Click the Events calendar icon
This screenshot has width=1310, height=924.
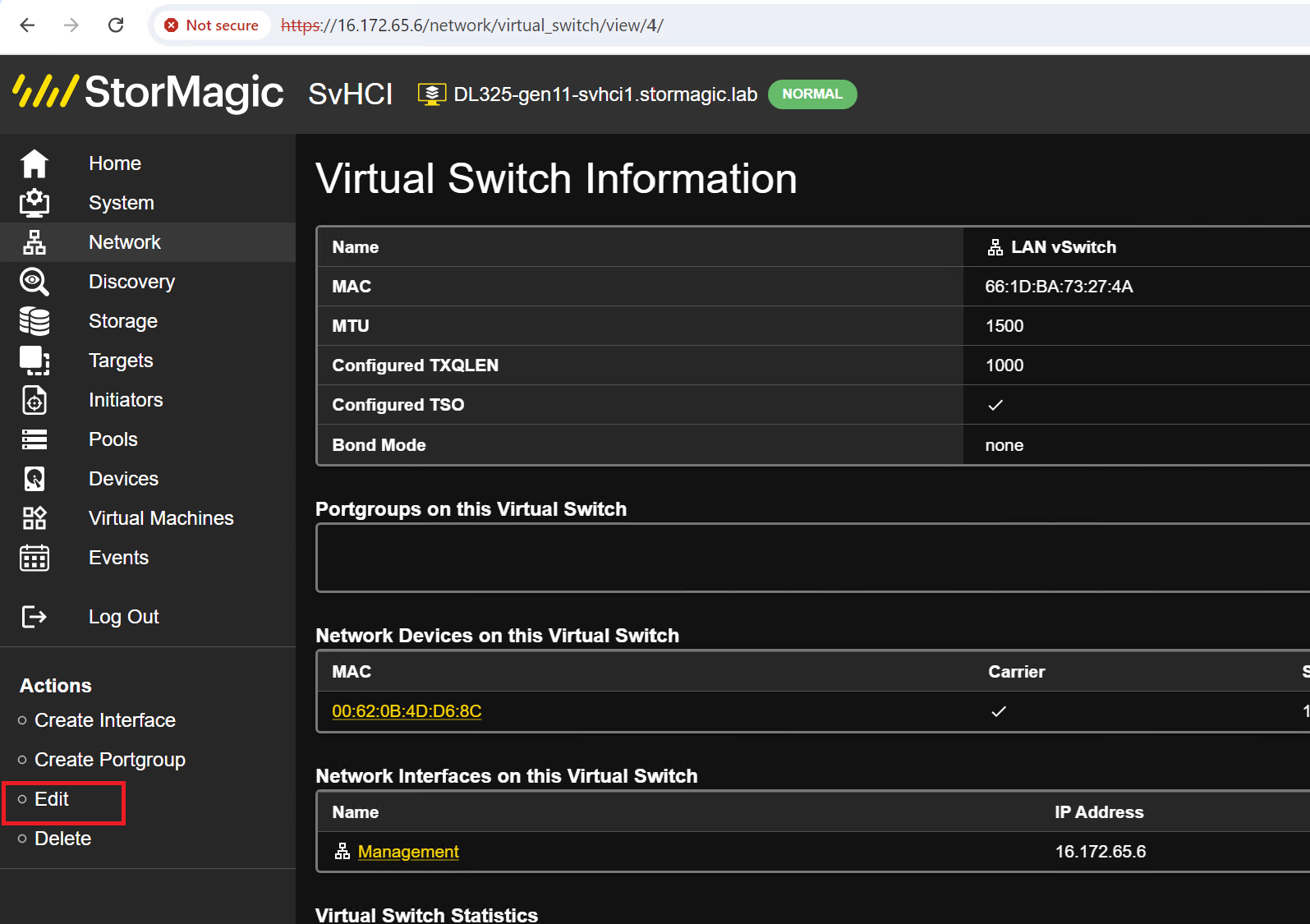[34, 558]
